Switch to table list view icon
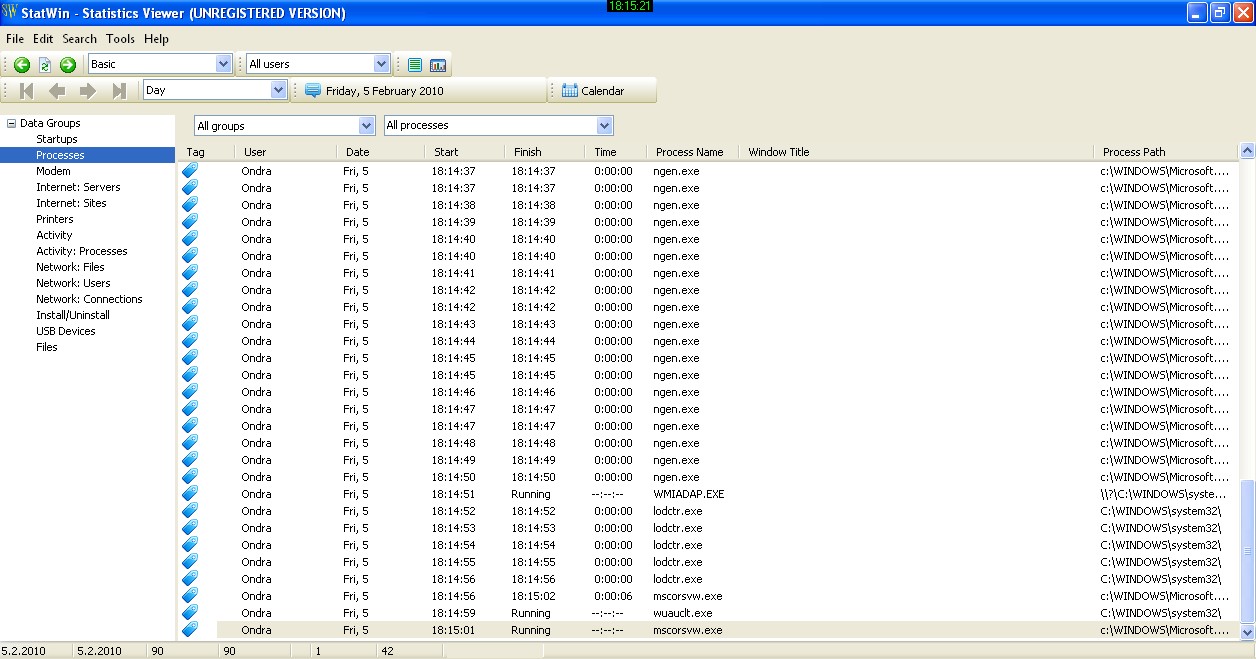Screen dimensions: 1256x659 (x=415, y=65)
